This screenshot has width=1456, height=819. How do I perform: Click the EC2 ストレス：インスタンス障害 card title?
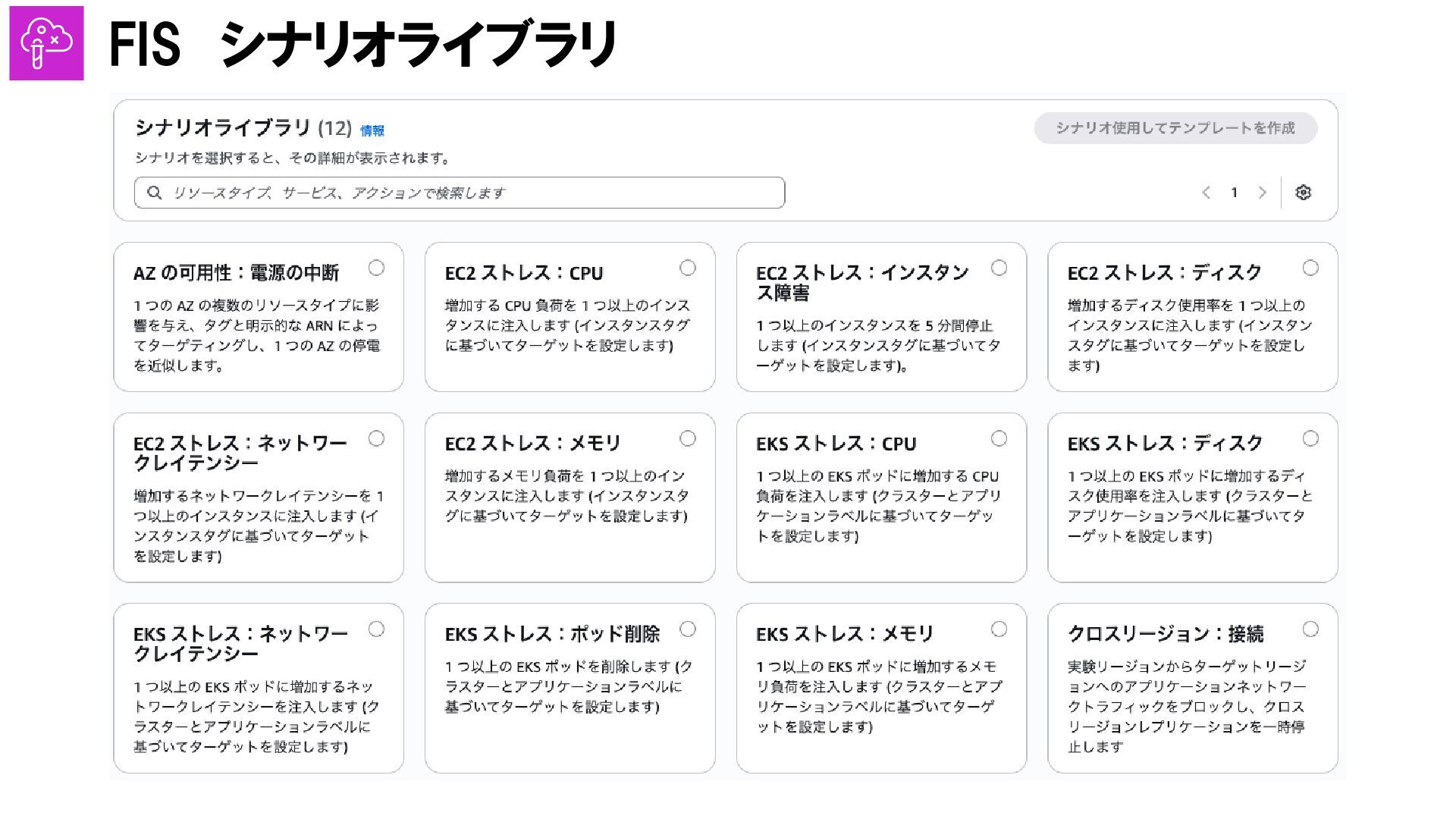tap(863, 283)
